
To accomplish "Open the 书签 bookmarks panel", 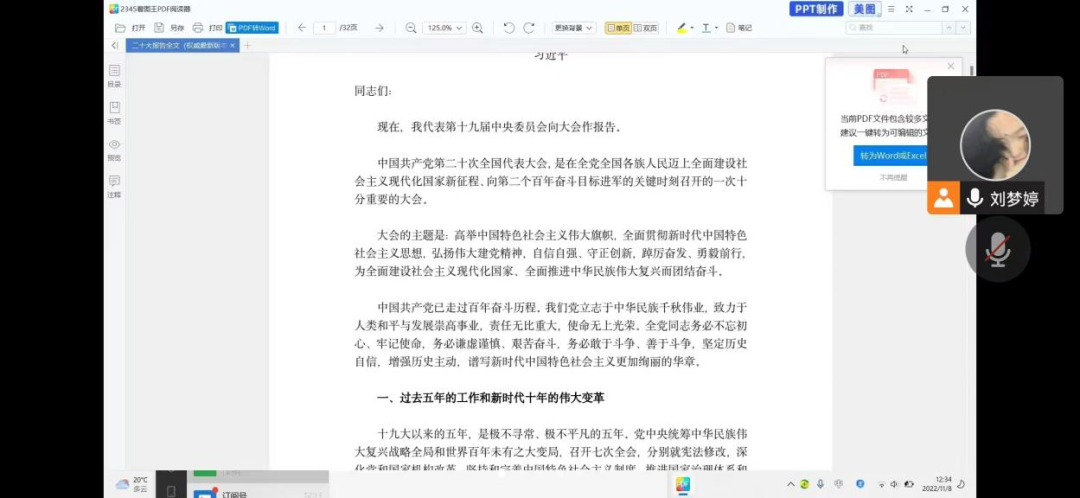I will point(114,113).
